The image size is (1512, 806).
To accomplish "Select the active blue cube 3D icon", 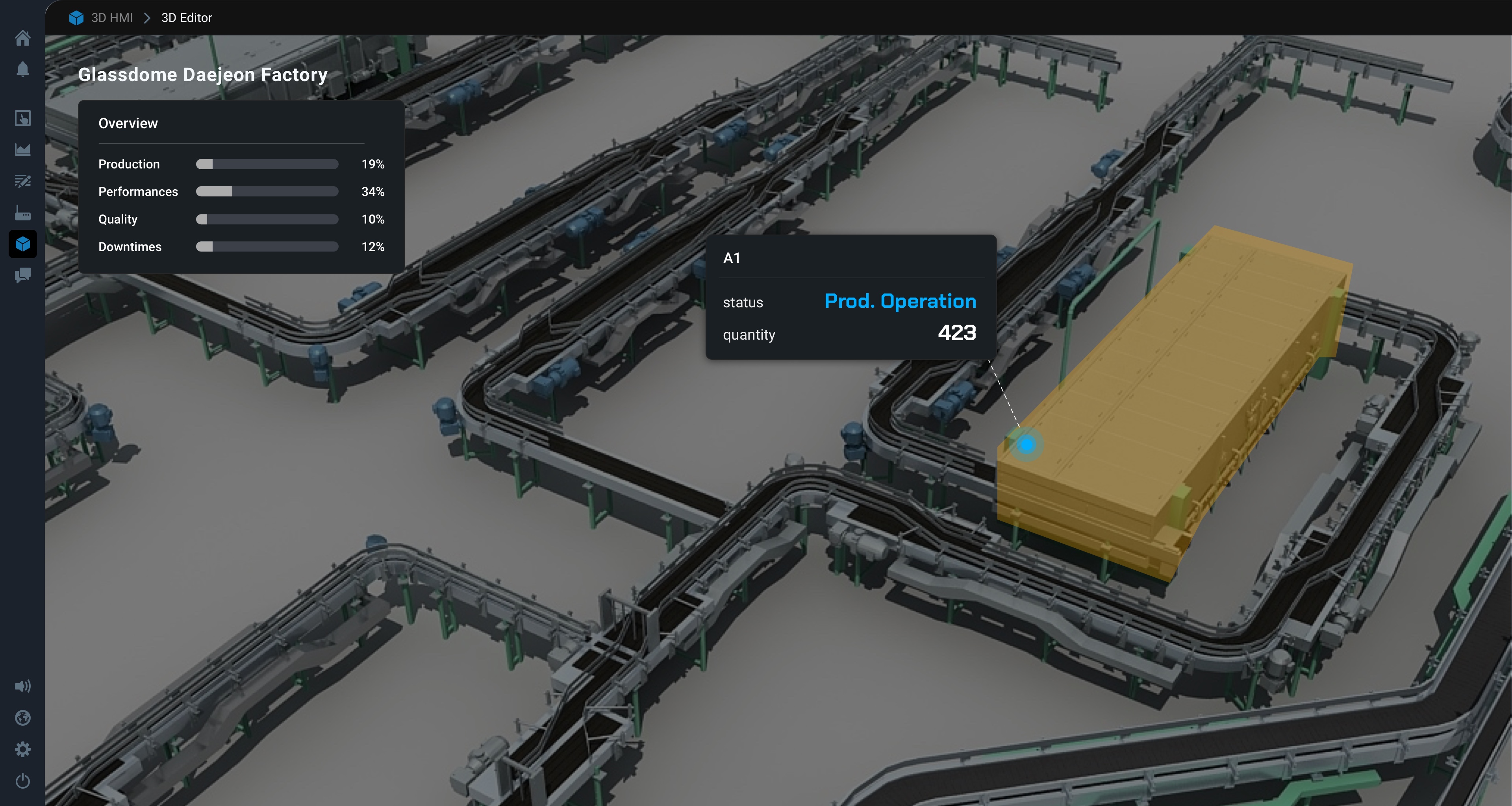I will [x=22, y=244].
